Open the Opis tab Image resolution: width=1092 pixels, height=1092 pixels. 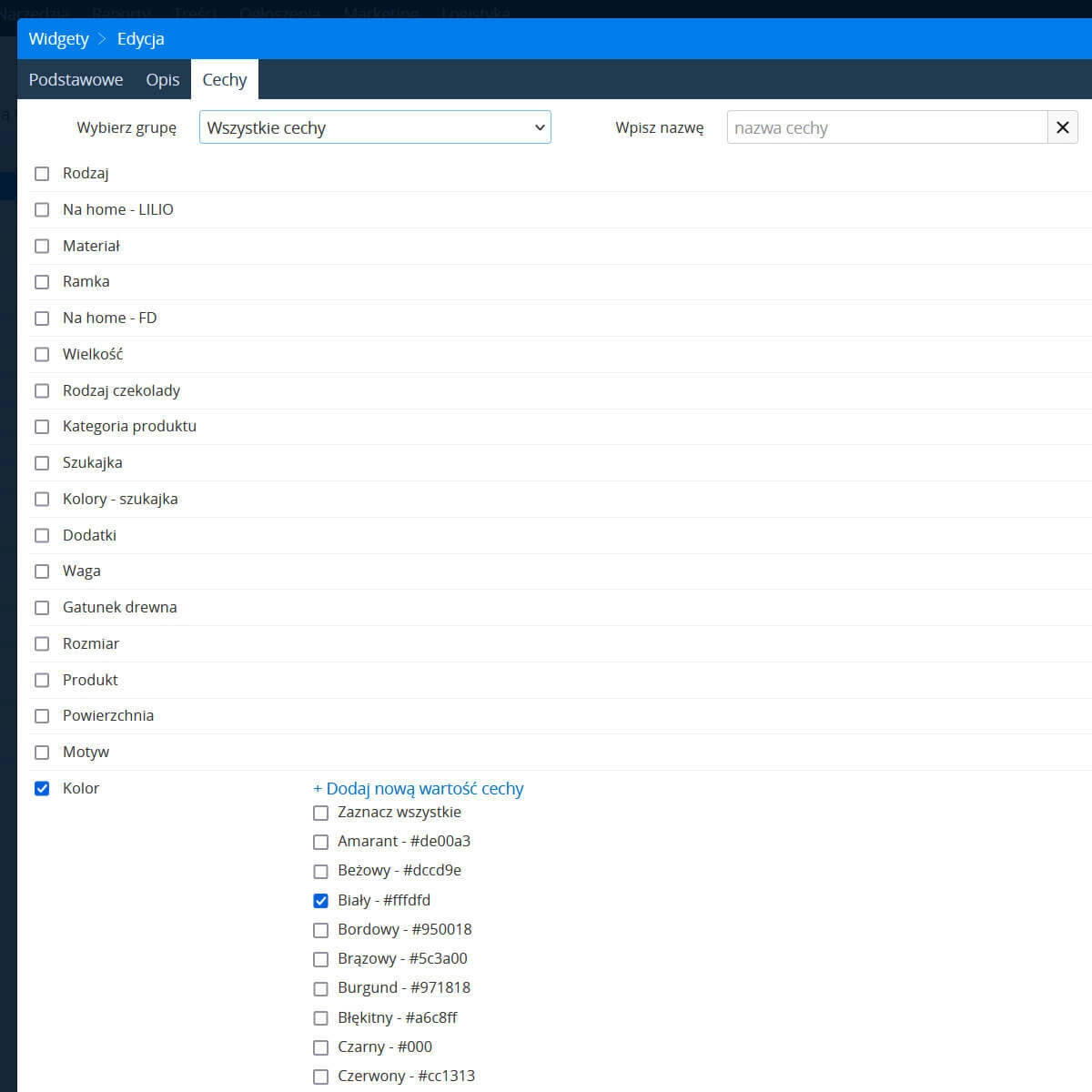pos(163,79)
